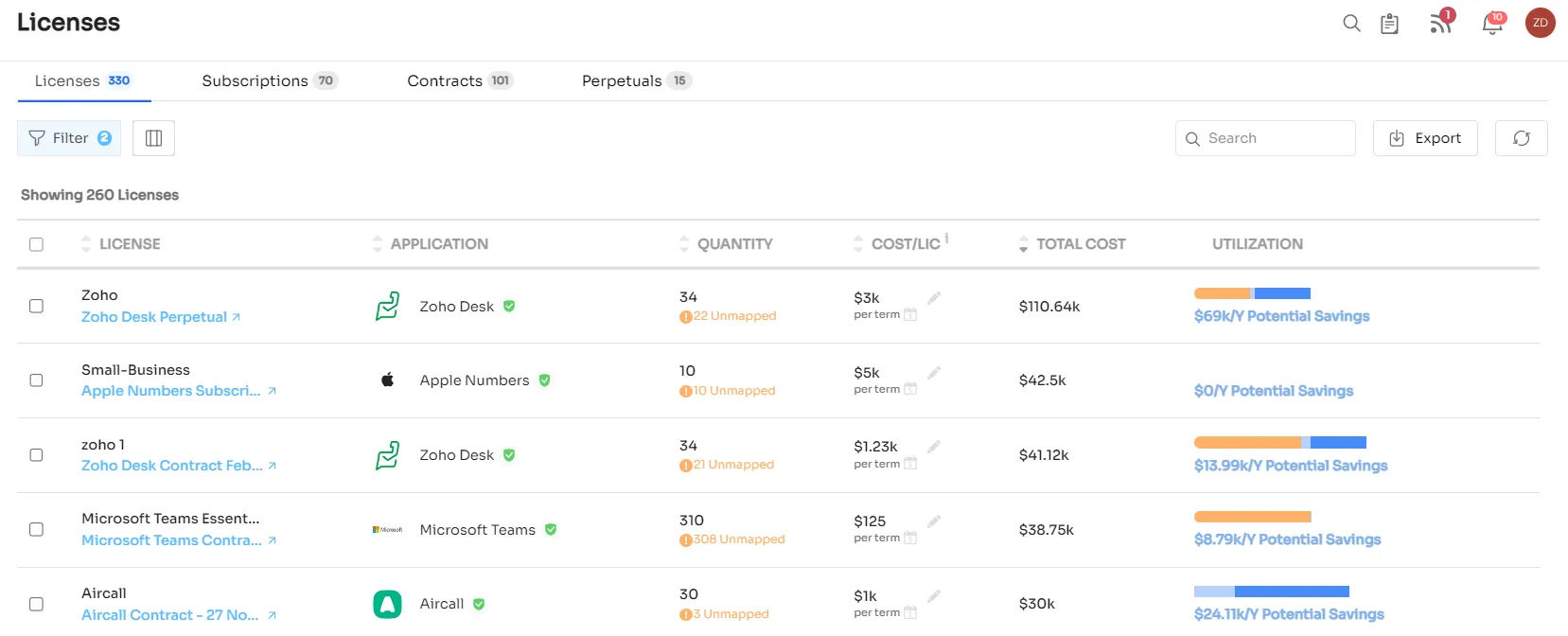Edit cost pencil icon for $5k license
Screen dimensions: 1568x636
[x=934, y=373]
